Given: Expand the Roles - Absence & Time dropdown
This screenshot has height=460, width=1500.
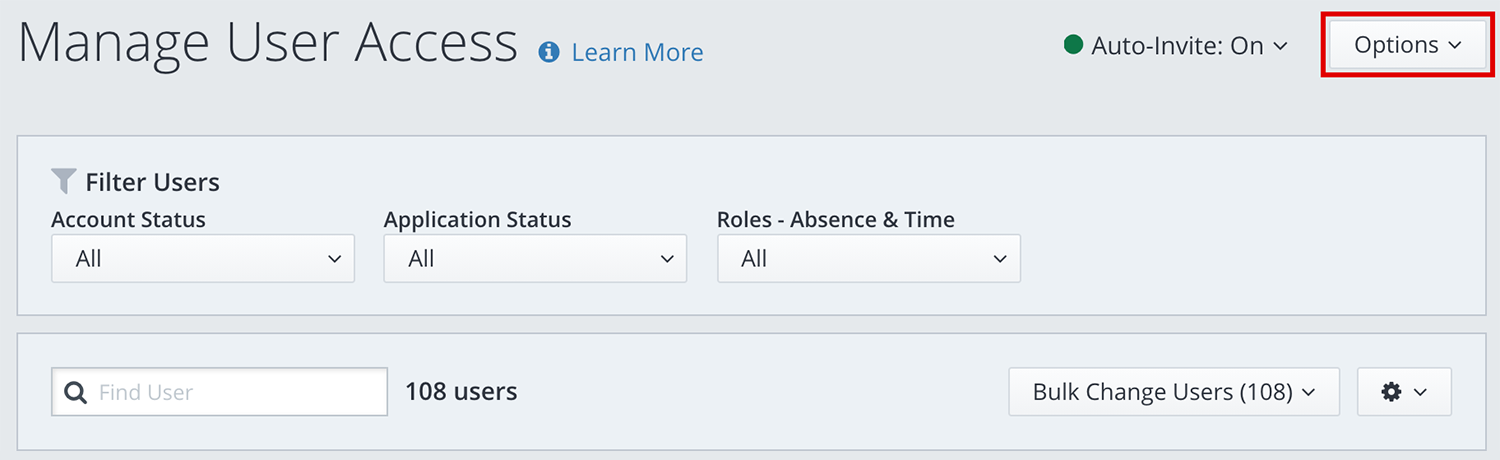Looking at the screenshot, I should [868, 259].
